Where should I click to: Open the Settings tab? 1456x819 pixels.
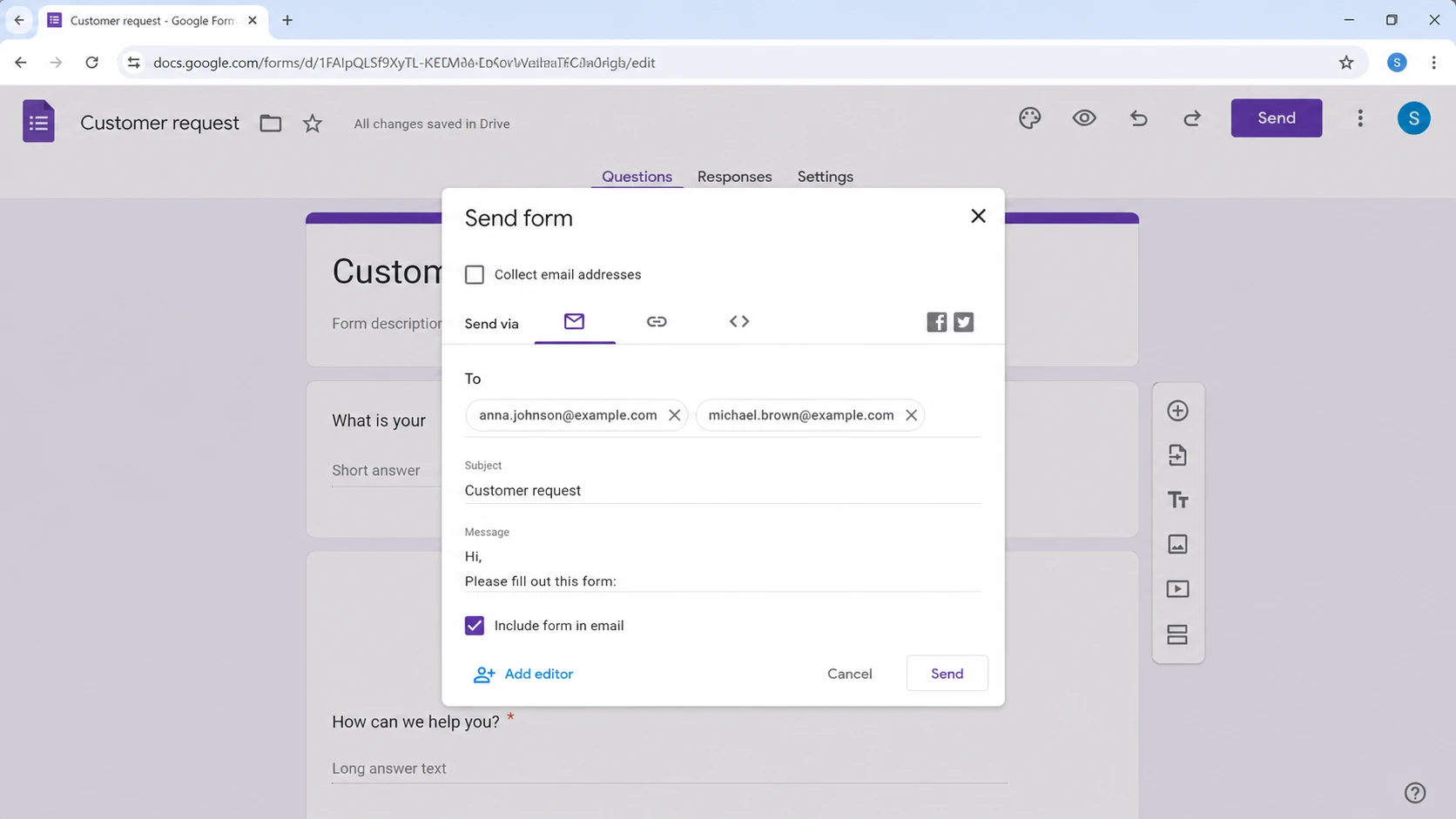[x=825, y=177]
